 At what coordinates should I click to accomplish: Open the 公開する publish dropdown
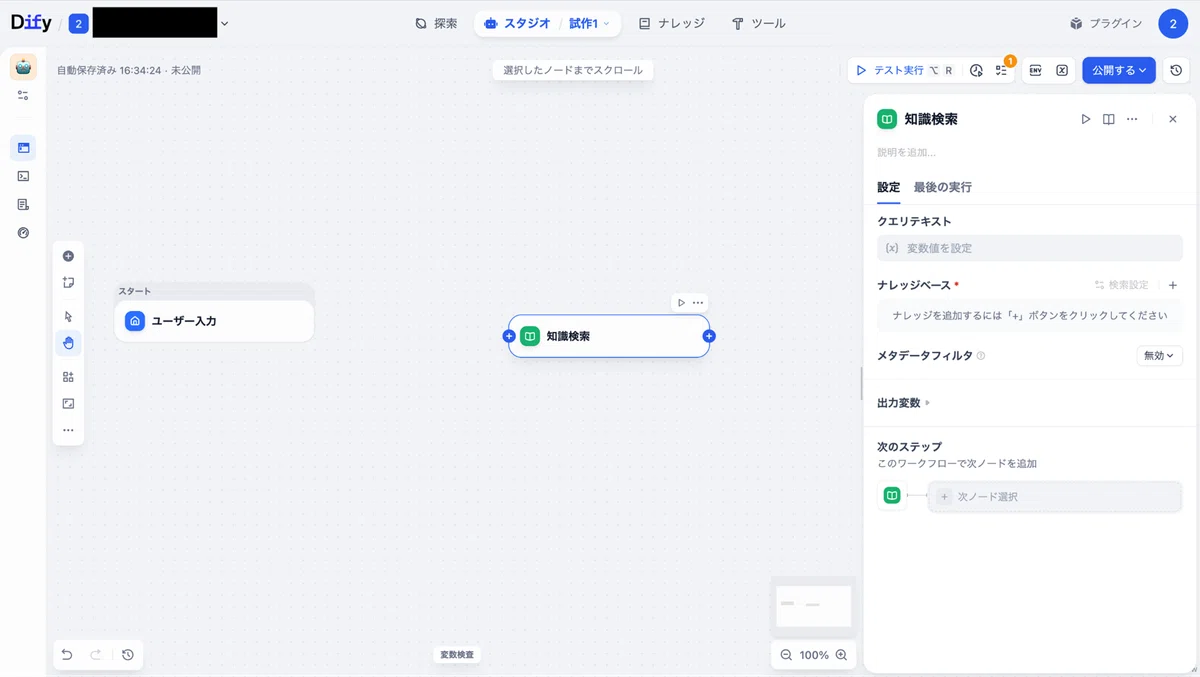point(1119,71)
